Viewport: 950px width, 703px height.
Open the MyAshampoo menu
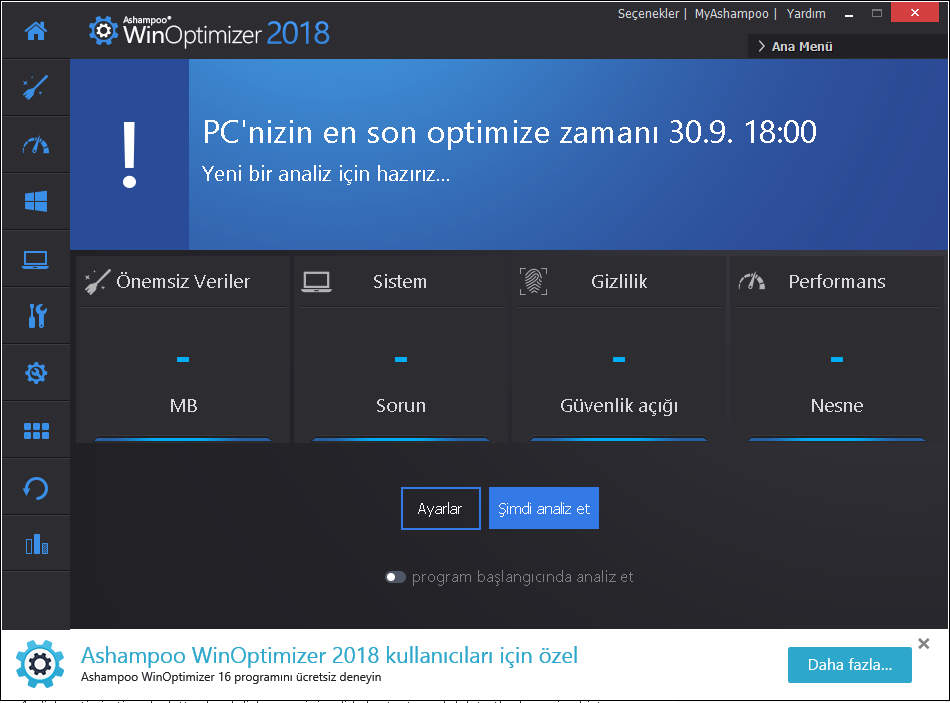[731, 13]
